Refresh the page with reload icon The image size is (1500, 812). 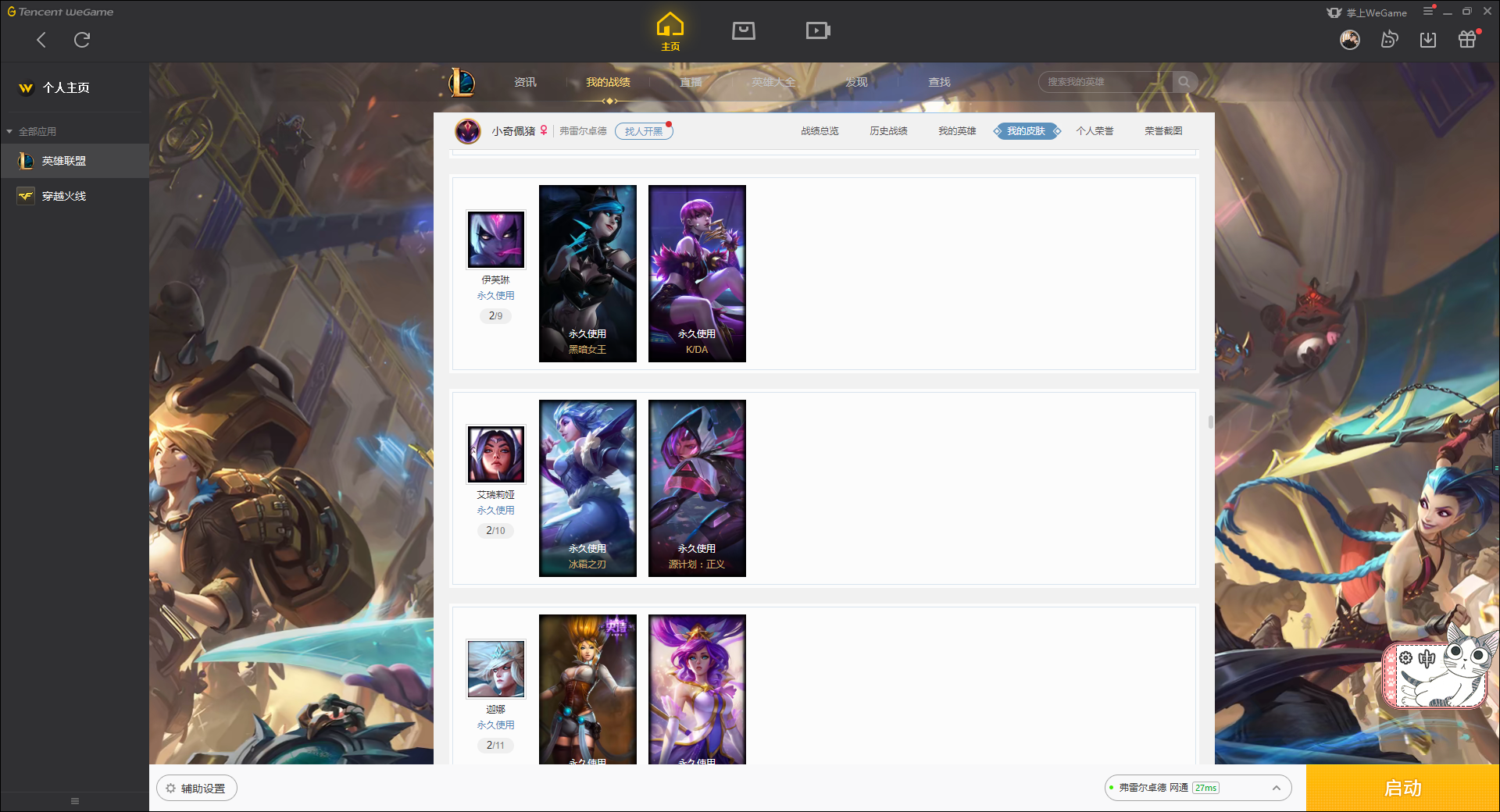point(82,40)
